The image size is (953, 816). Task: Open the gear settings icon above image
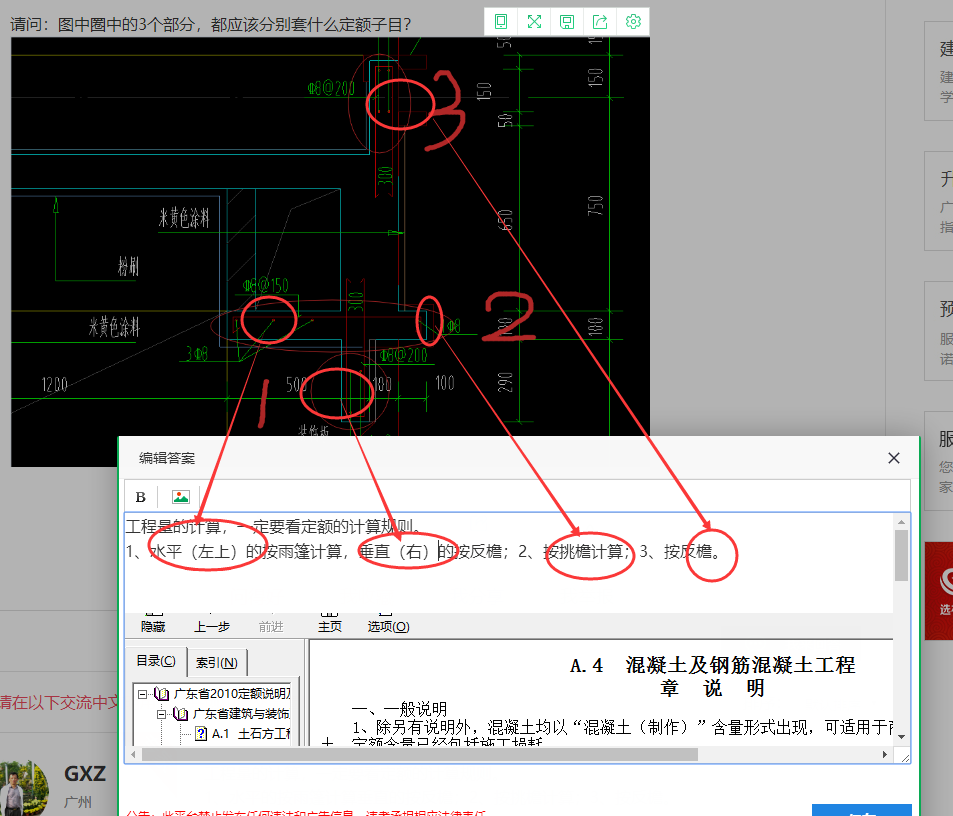click(x=633, y=22)
